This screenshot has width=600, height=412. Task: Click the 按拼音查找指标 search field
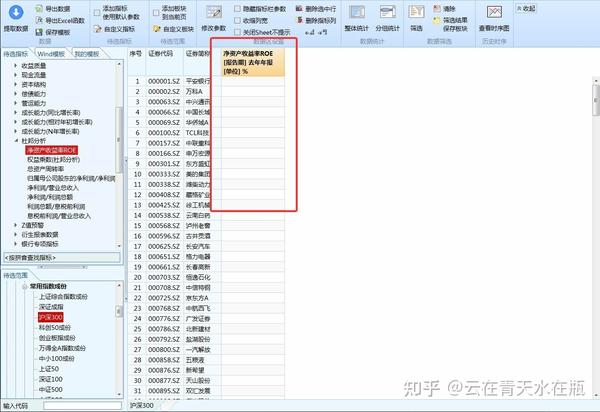[62, 257]
